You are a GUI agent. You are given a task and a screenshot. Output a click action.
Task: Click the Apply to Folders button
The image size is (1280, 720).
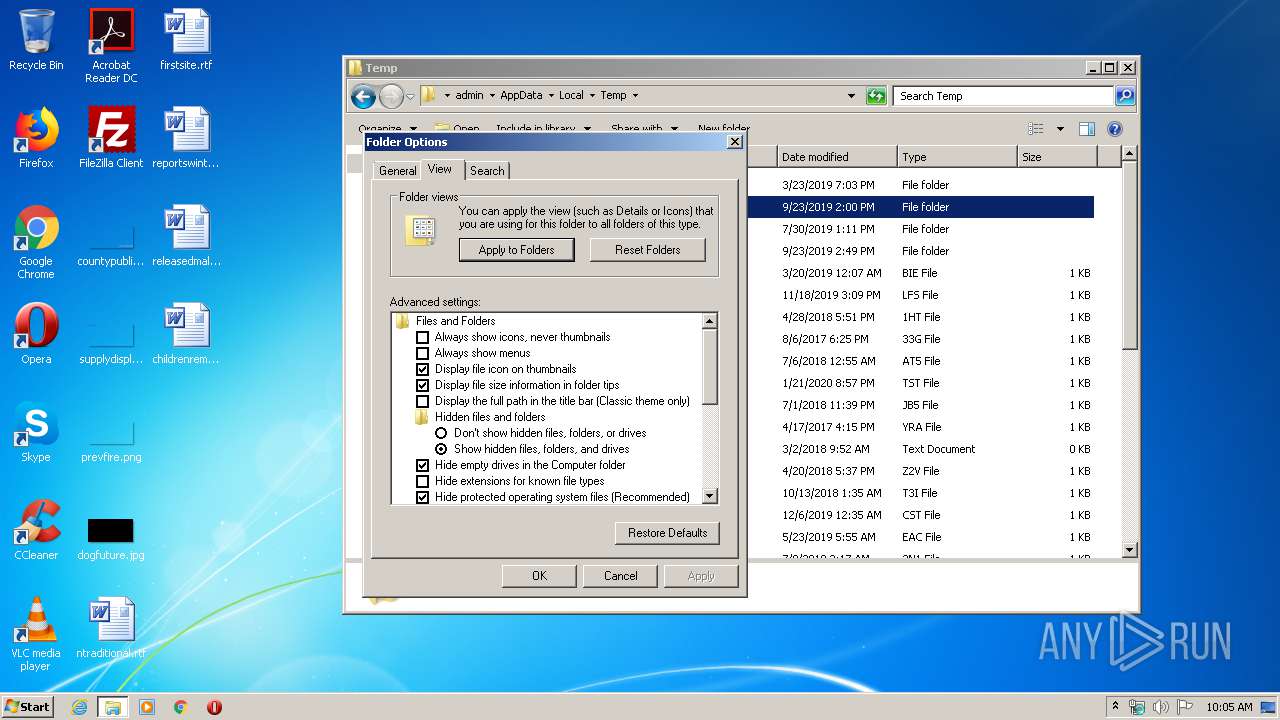[516, 250]
